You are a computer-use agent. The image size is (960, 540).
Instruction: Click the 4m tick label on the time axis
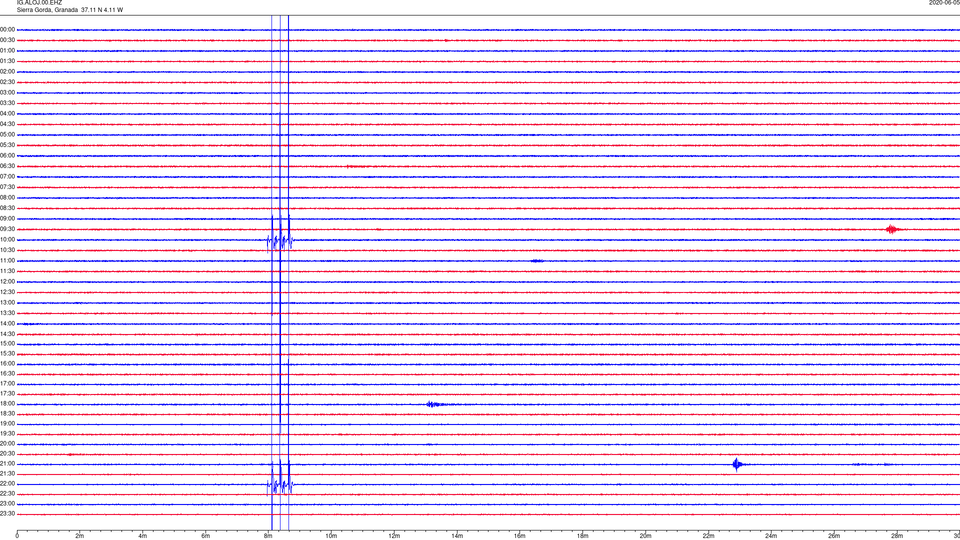pos(143,536)
